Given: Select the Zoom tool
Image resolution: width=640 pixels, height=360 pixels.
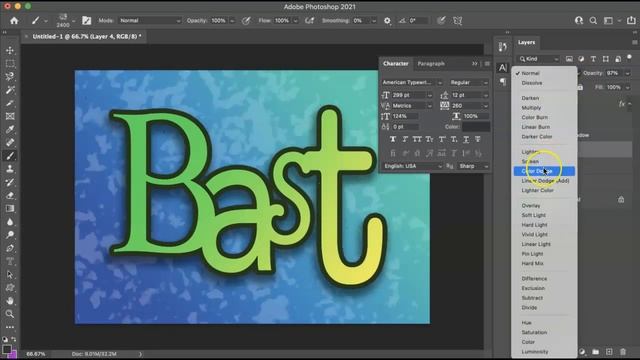Looking at the screenshot, I should [10, 314].
